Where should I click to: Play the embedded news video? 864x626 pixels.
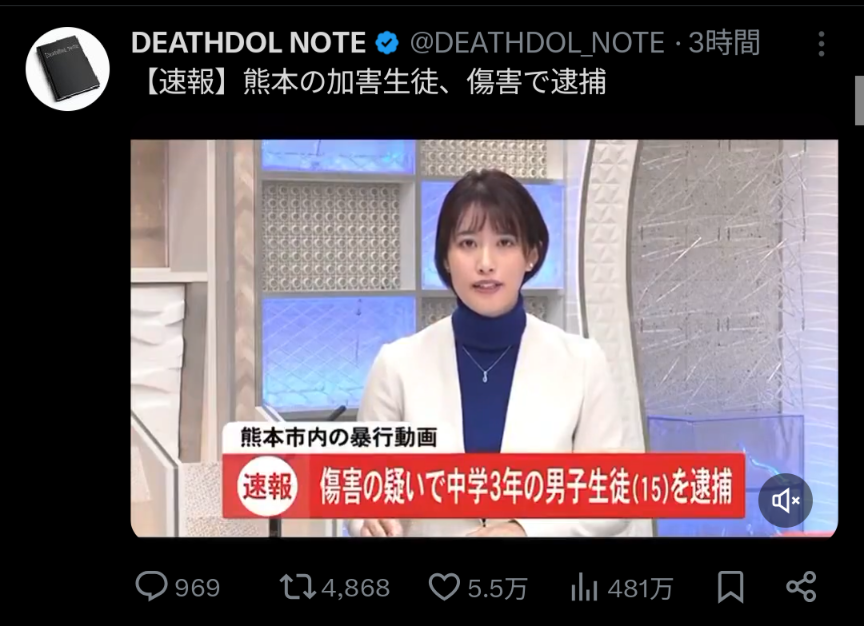point(484,338)
